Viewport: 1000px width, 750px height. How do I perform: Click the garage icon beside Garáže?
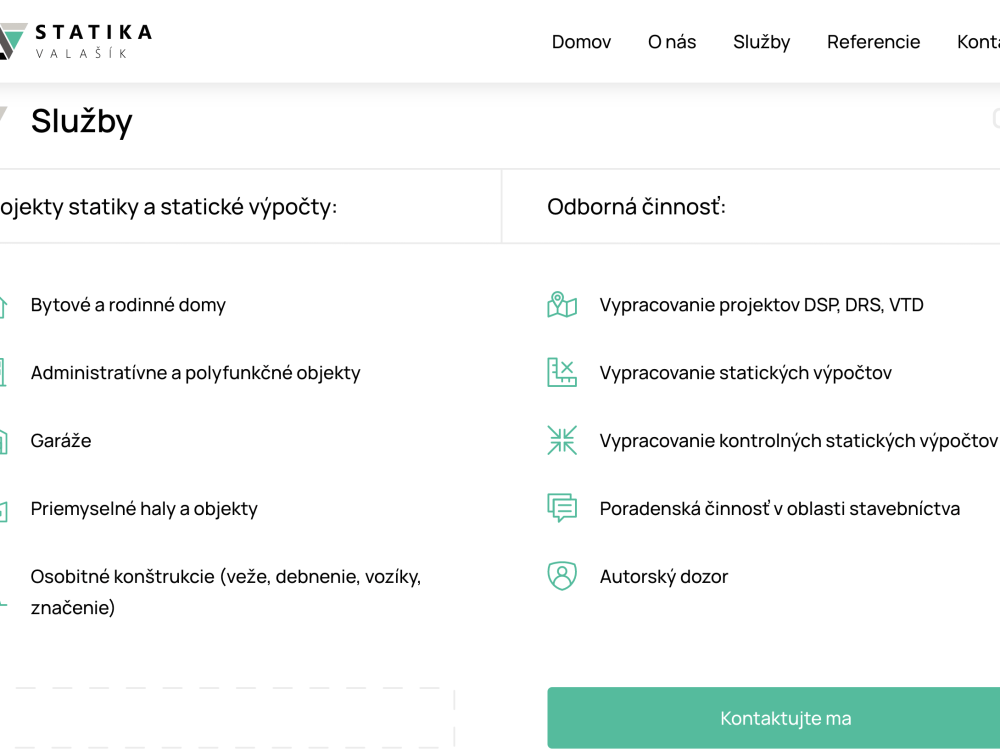coord(3,441)
